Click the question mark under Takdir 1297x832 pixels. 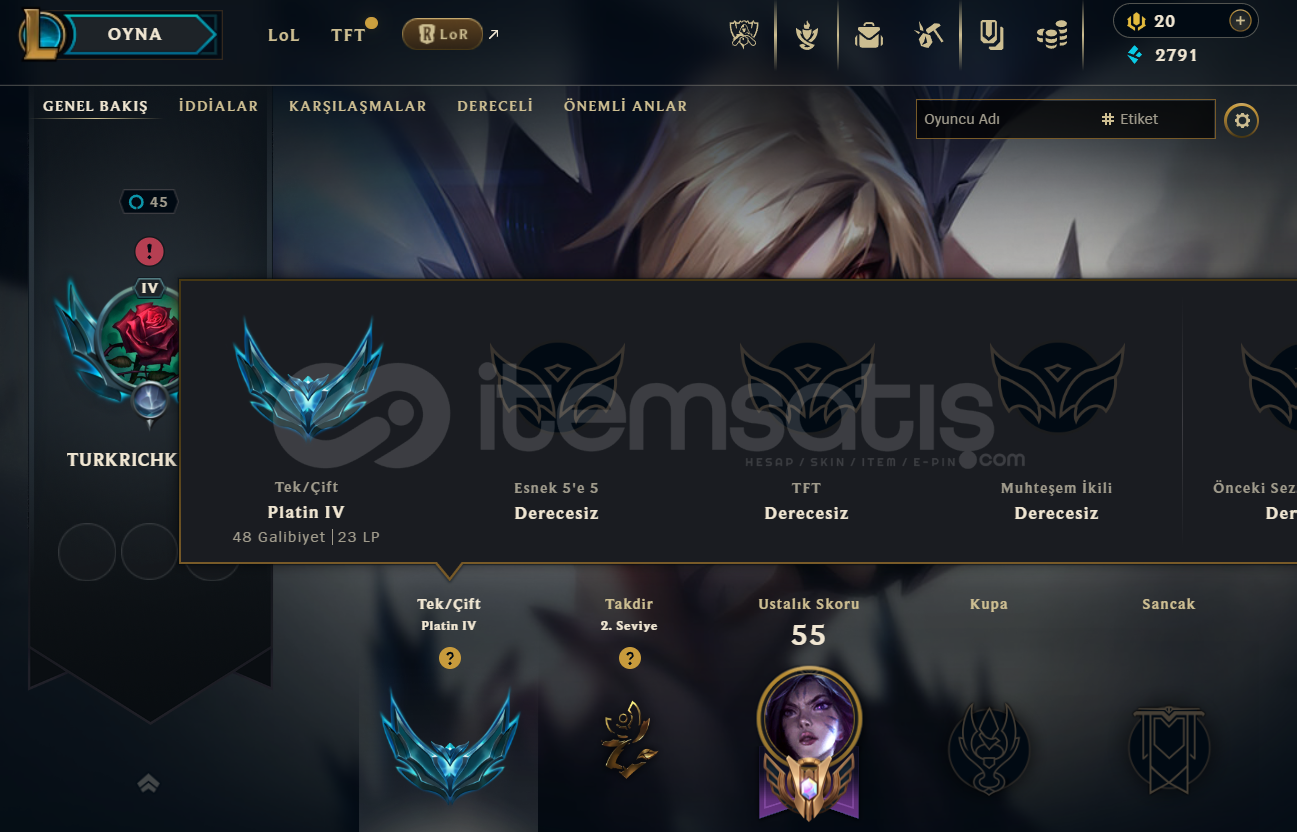629,658
